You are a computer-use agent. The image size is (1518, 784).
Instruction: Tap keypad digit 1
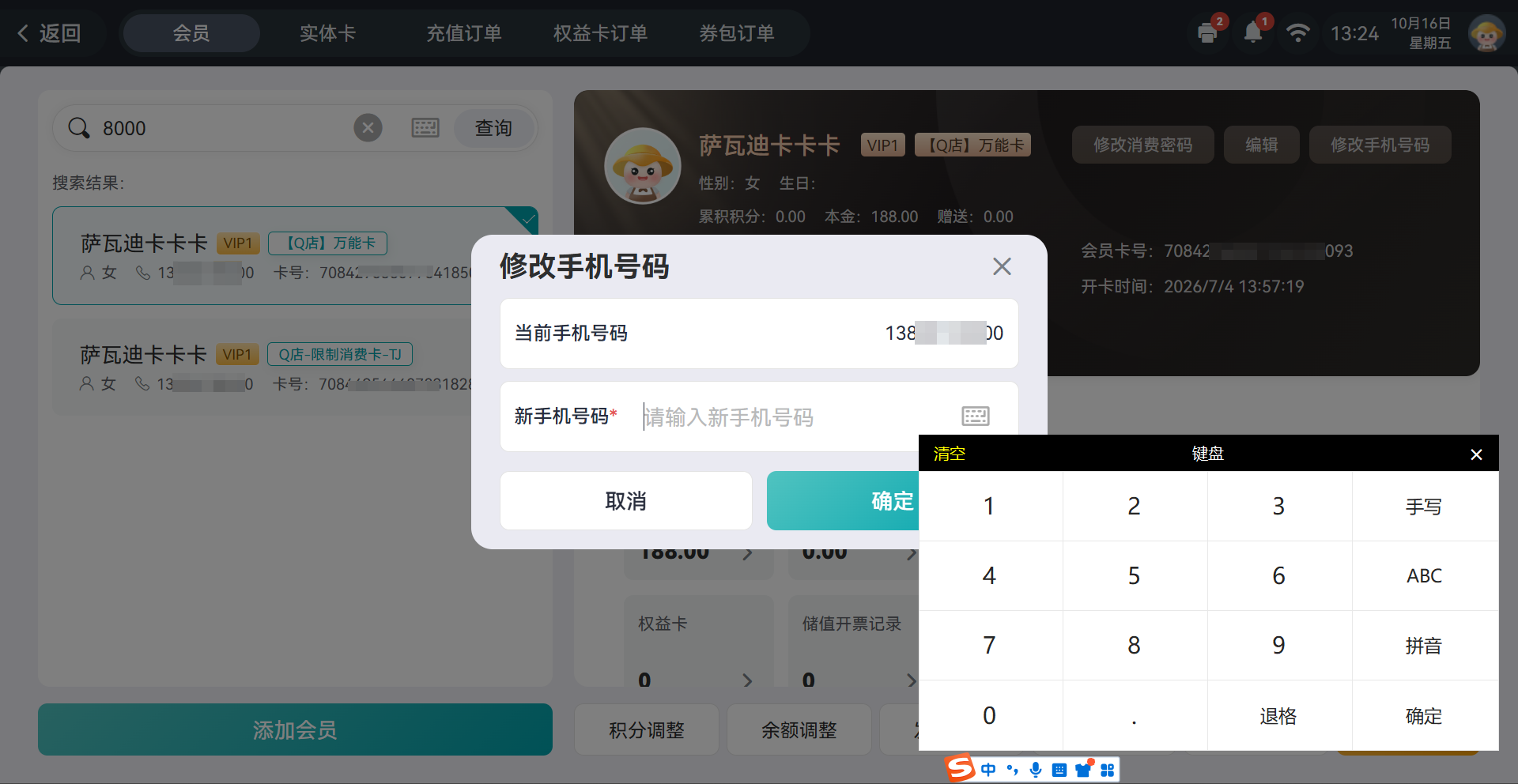[x=990, y=506]
